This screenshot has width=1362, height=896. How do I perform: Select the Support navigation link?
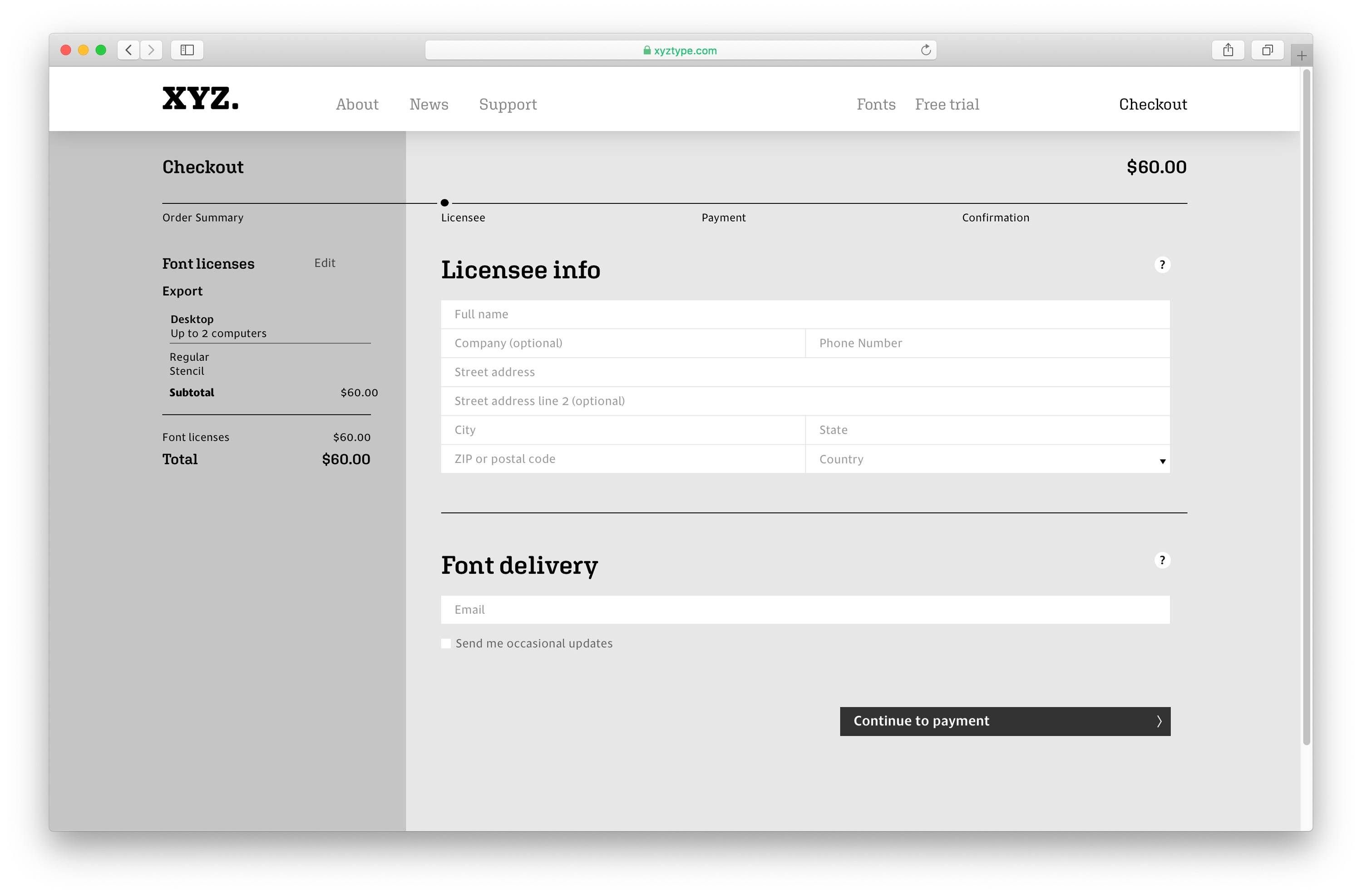(508, 104)
